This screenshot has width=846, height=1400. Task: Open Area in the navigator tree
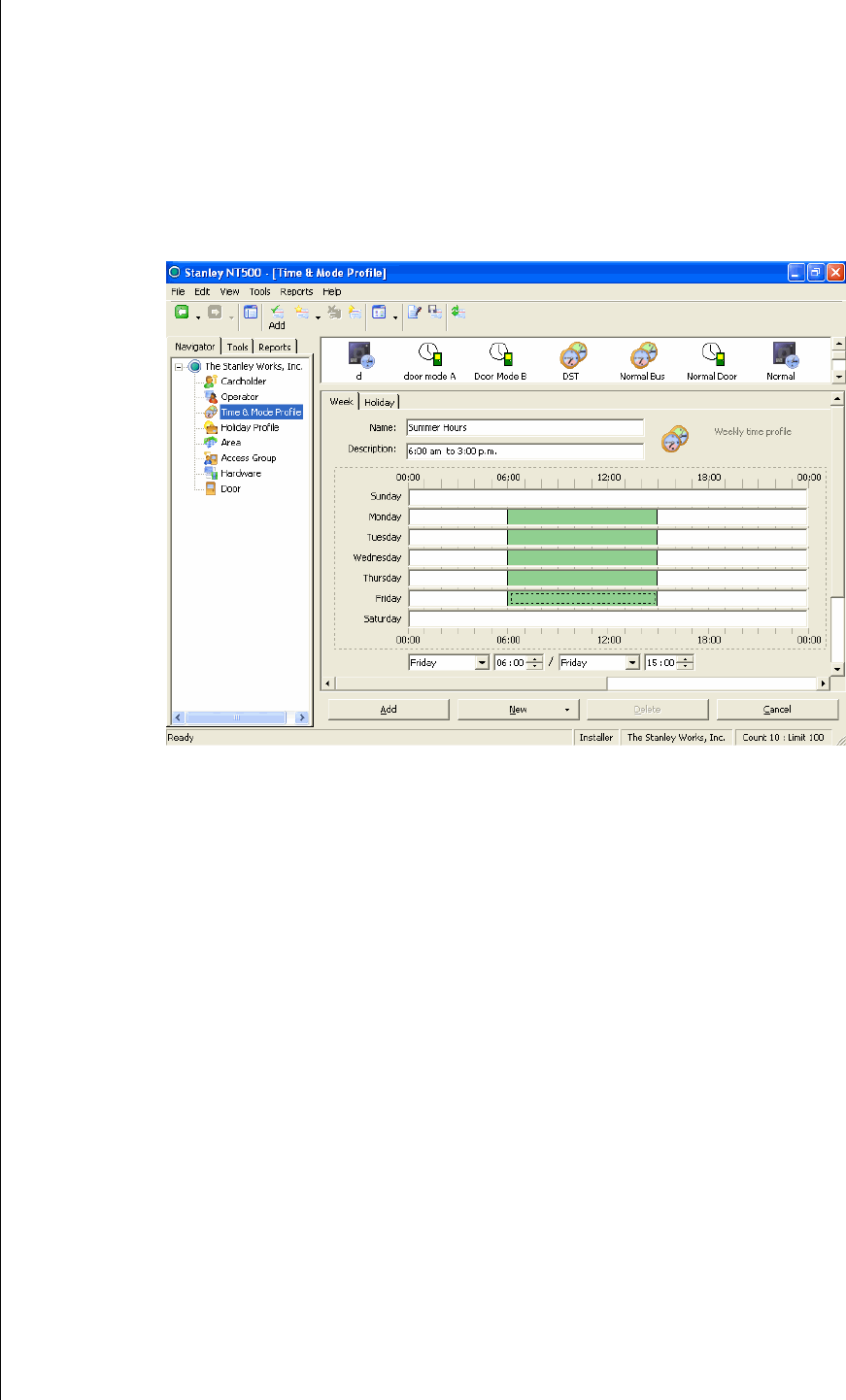[231, 443]
